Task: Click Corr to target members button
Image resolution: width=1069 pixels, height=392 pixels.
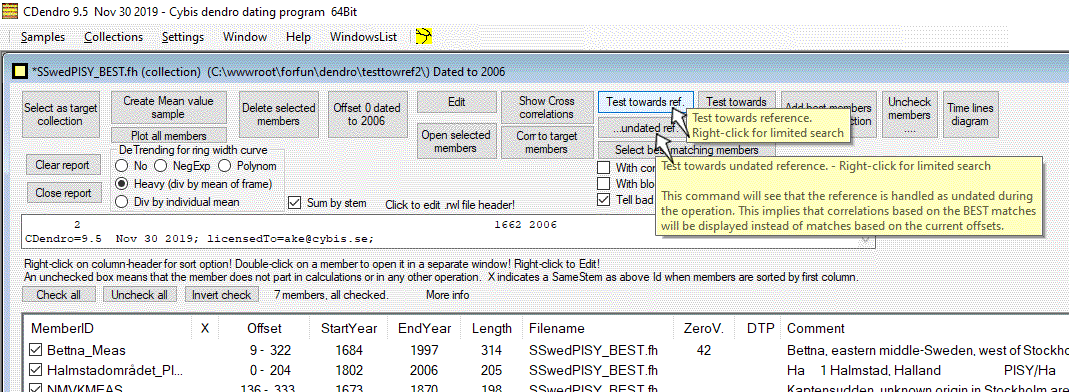Action: point(546,142)
